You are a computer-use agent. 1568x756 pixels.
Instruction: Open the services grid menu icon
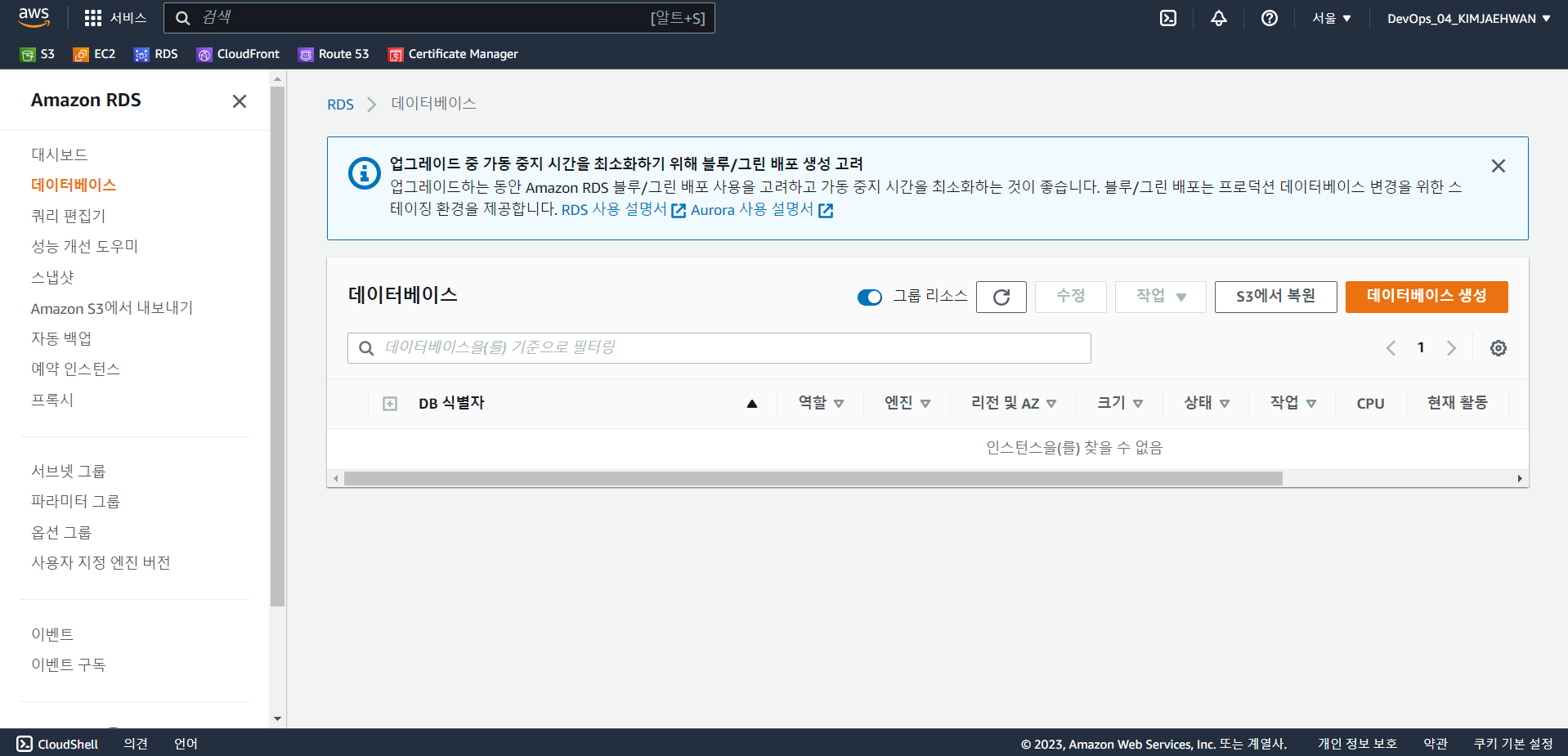click(93, 18)
